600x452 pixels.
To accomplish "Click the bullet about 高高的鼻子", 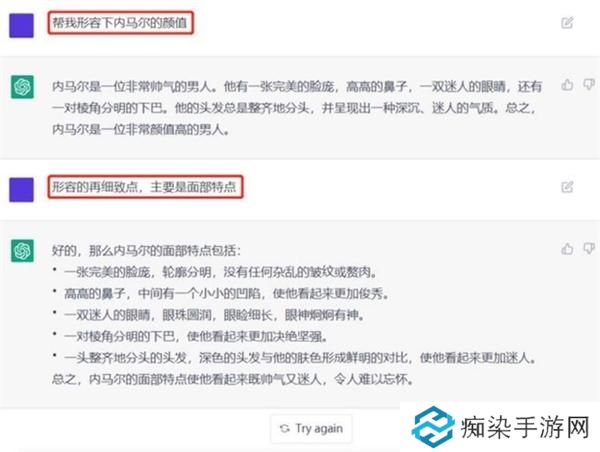I will (x=227, y=294).
